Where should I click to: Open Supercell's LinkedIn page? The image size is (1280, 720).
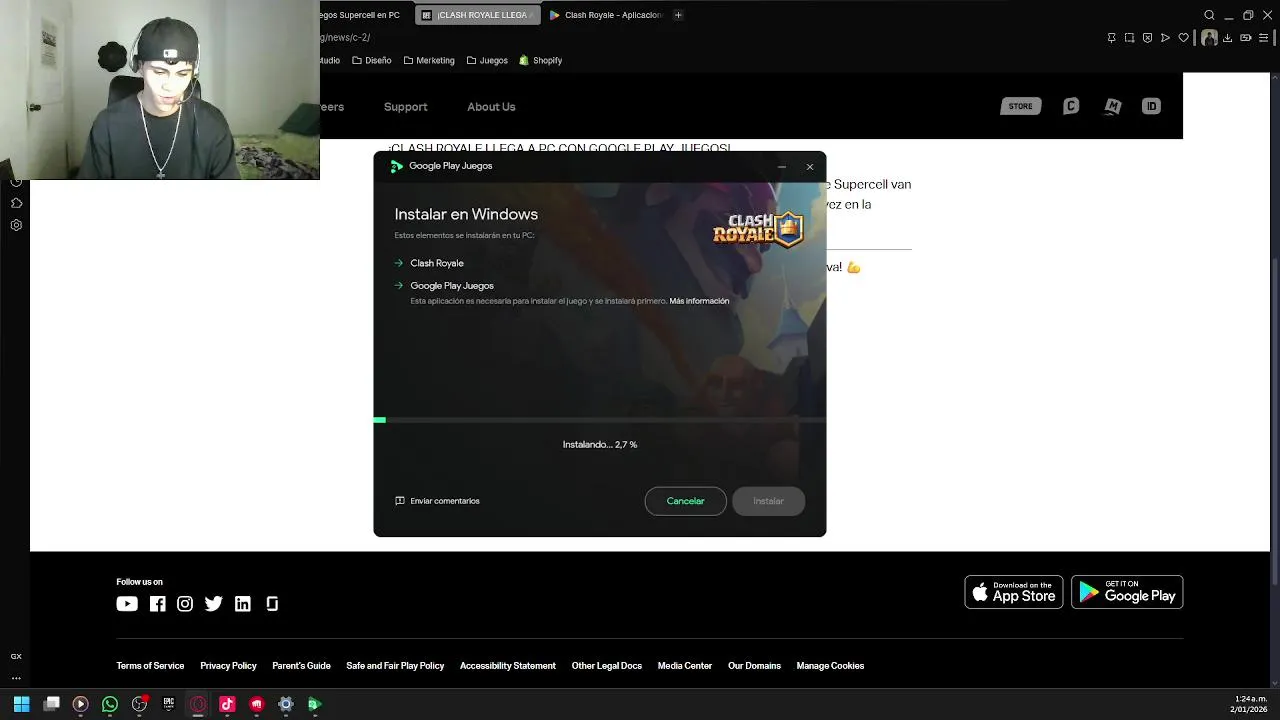tap(243, 604)
